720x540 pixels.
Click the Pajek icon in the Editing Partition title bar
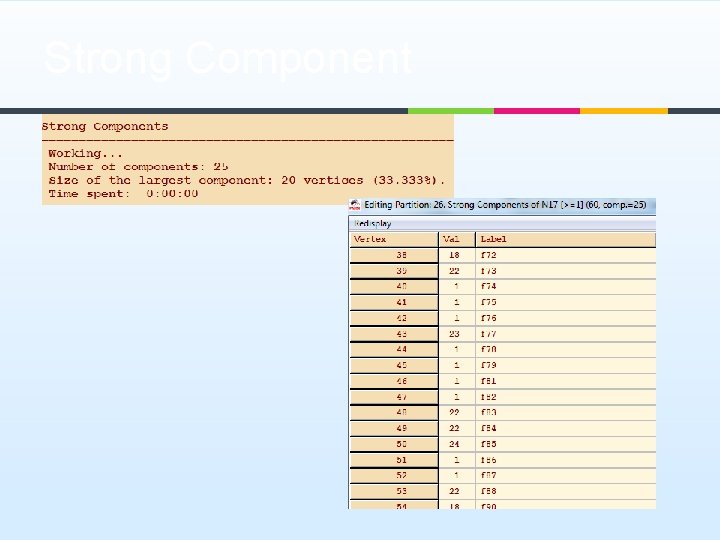click(x=354, y=205)
